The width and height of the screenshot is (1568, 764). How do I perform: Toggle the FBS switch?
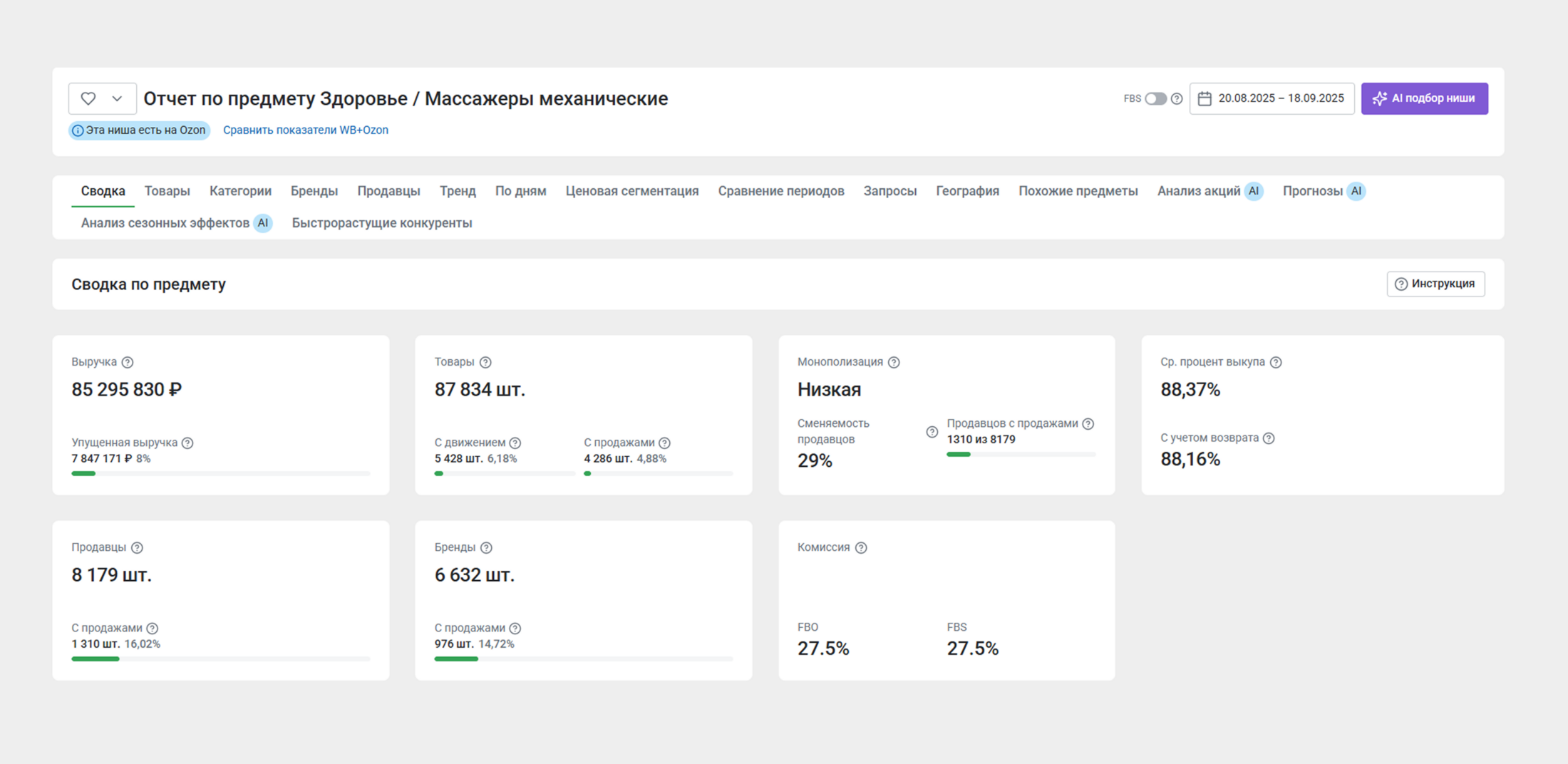point(1155,98)
